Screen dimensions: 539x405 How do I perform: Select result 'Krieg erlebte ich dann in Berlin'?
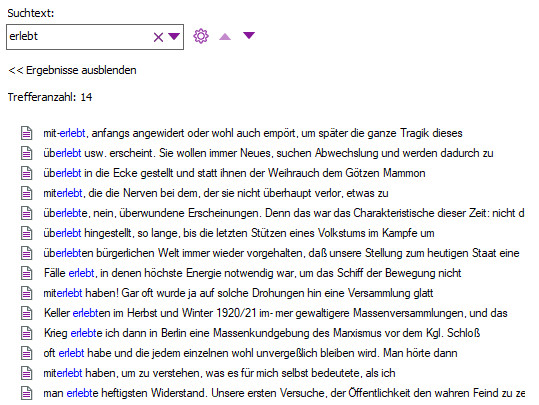[x=262, y=333]
